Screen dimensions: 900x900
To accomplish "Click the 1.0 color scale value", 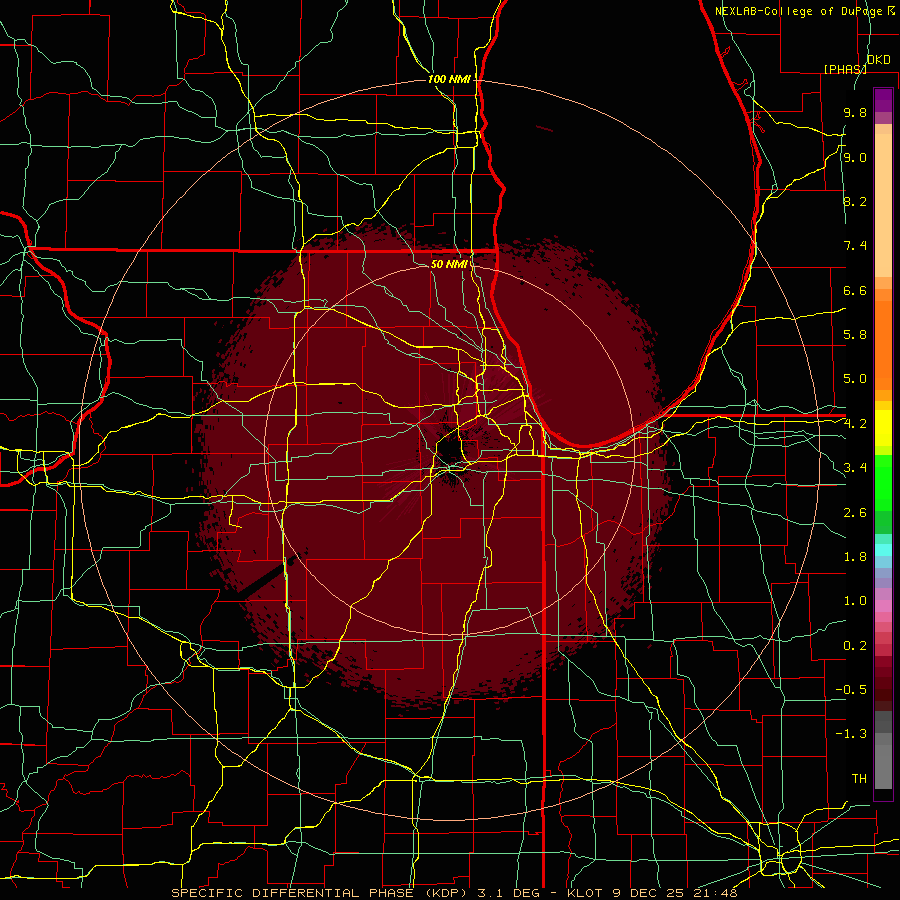I will pyautogui.click(x=855, y=601).
